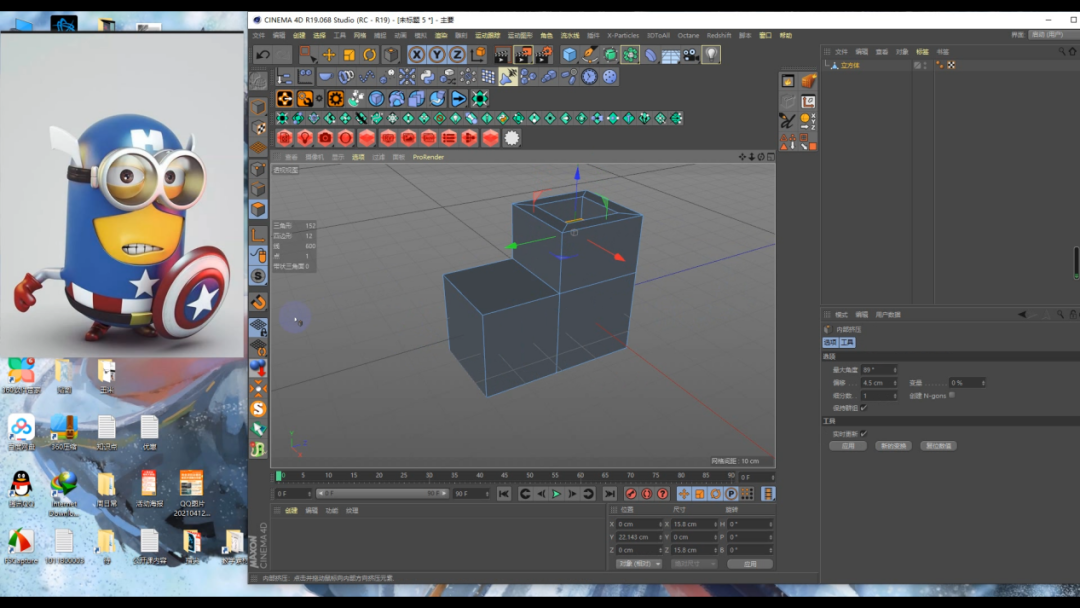
Task: Open the ProRender viewport menu
Action: point(428,157)
